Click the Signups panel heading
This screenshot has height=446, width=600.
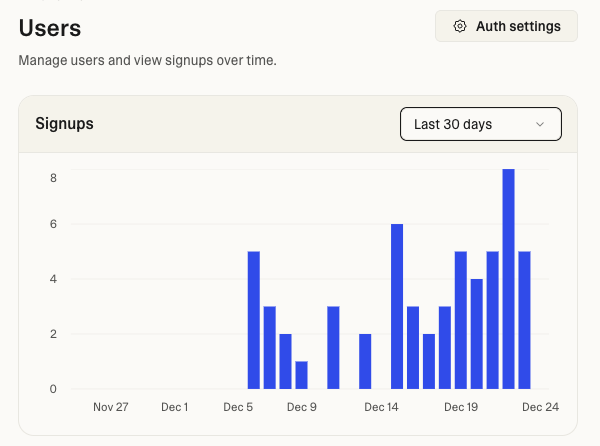pos(64,124)
